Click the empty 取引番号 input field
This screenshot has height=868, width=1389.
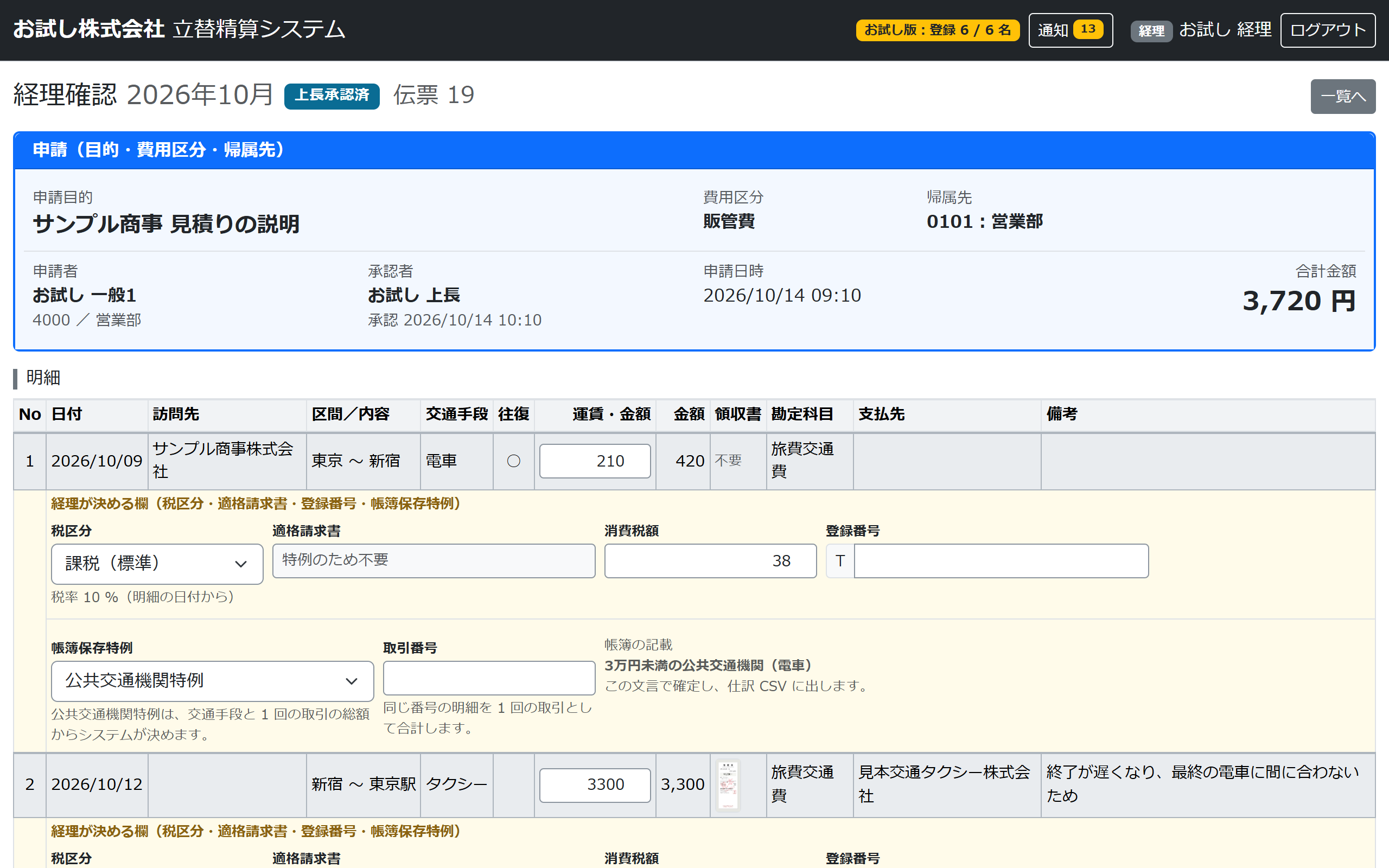(x=489, y=678)
